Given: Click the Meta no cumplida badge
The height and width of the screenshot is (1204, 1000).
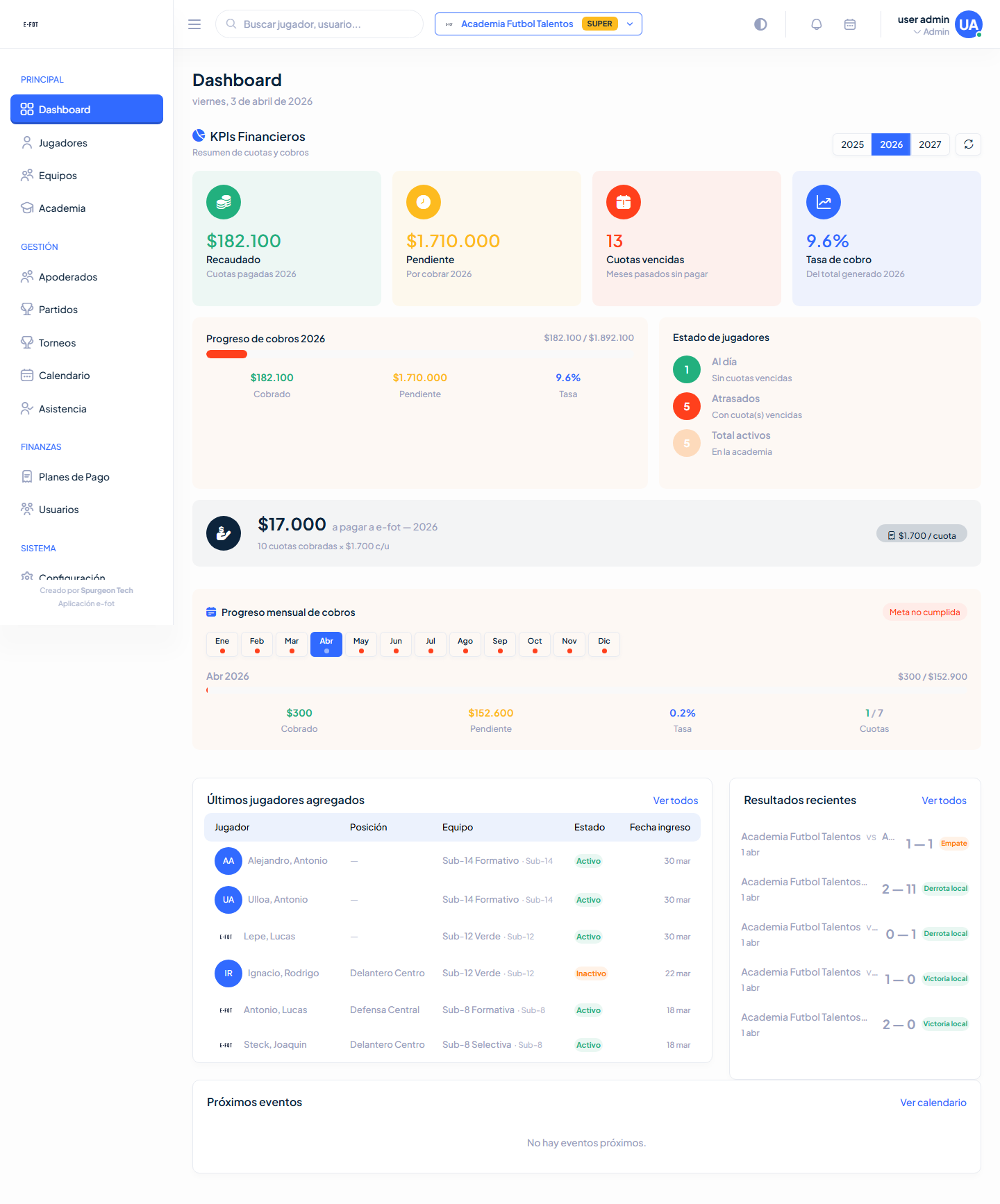Looking at the screenshot, I should point(924,612).
